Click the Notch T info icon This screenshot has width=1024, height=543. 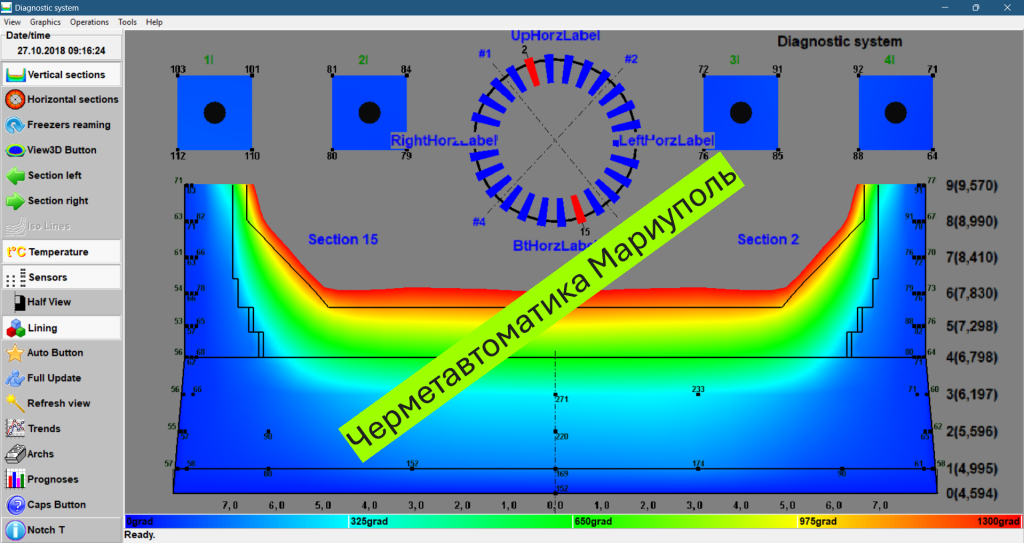point(15,530)
